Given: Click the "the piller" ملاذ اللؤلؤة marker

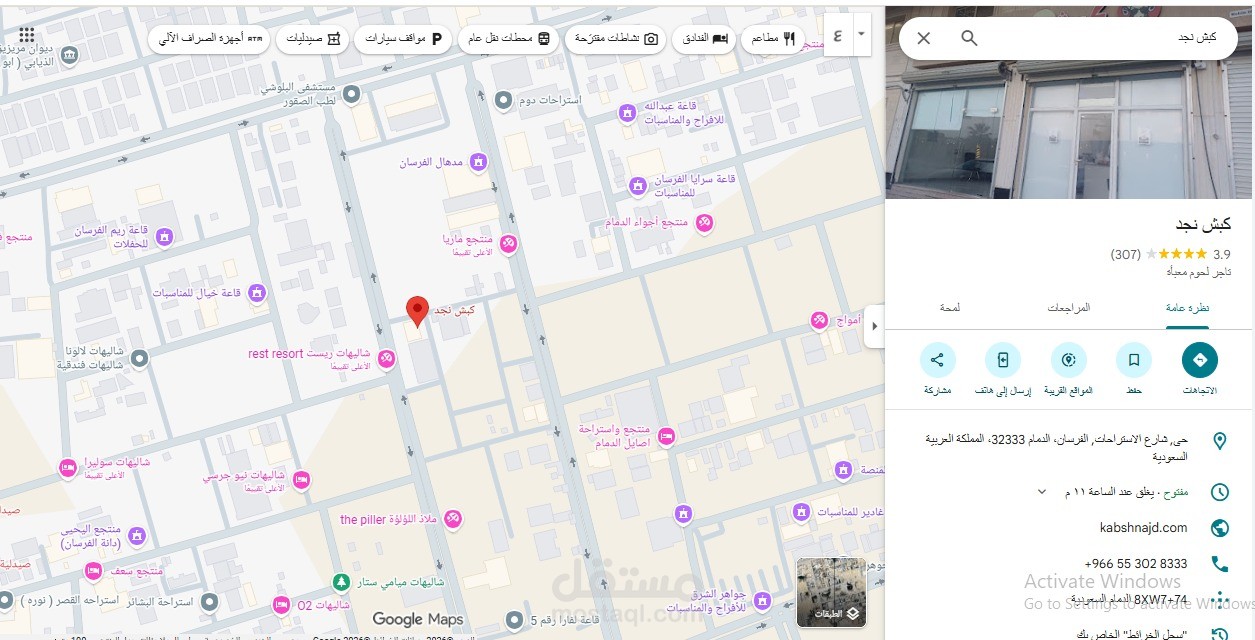Looking at the screenshot, I should (453, 519).
